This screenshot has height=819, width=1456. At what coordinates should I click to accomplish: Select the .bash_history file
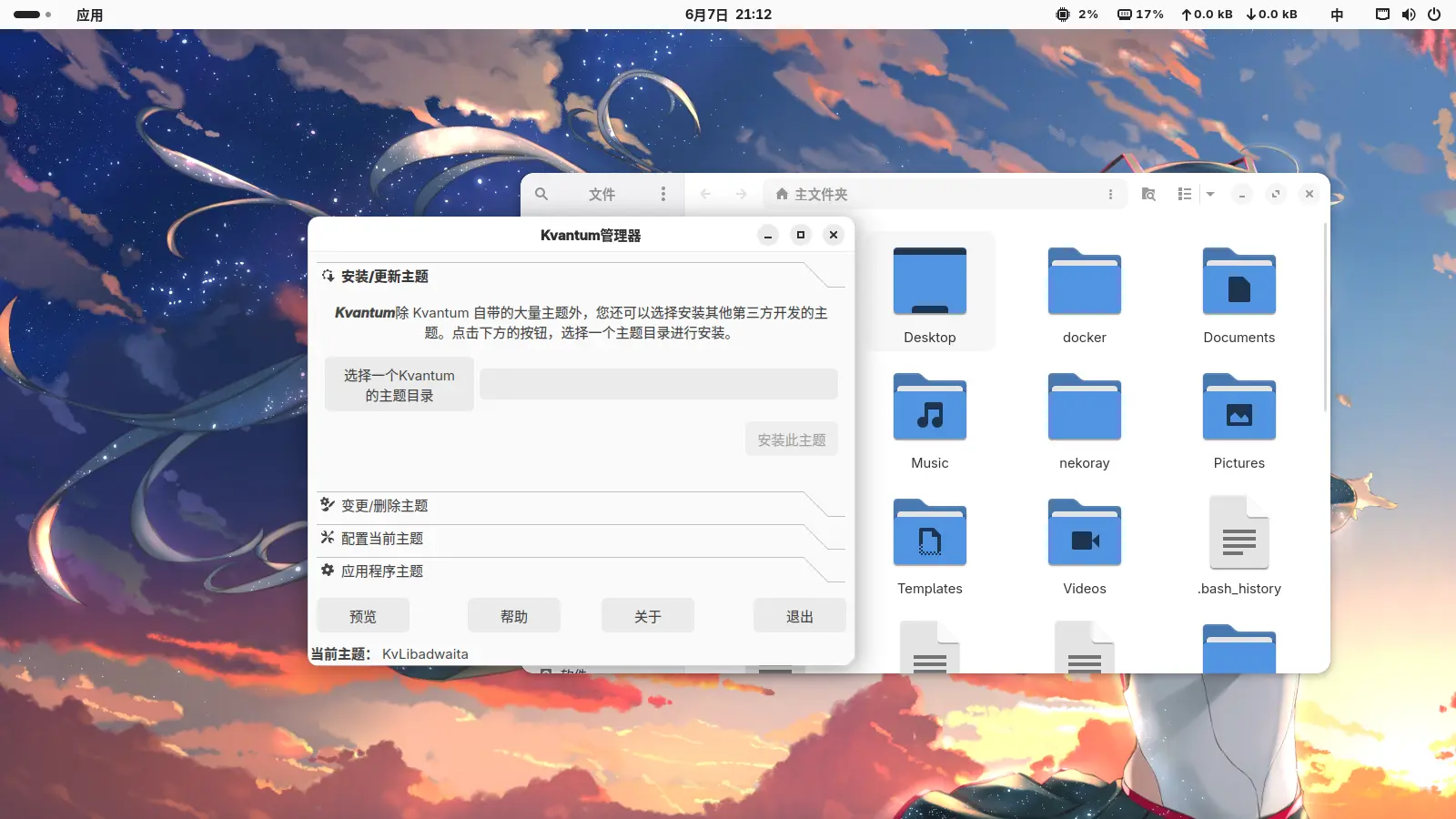[1239, 544]
